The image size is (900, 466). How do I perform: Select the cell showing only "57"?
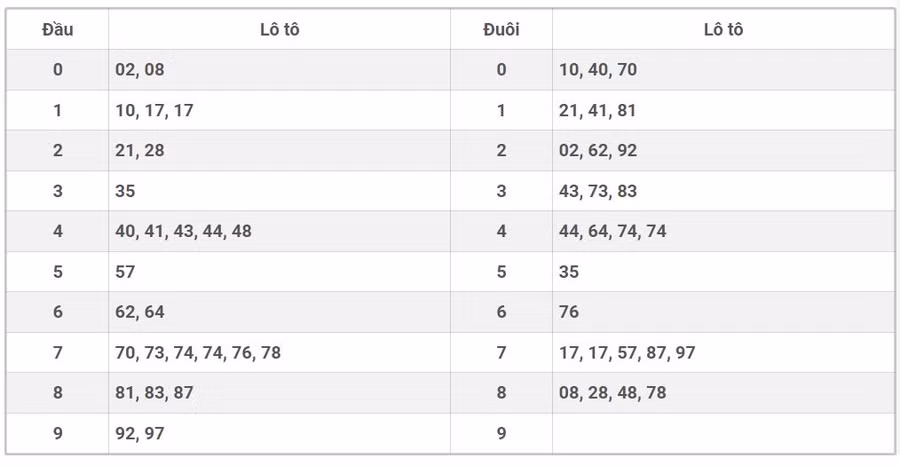[125, 272]
